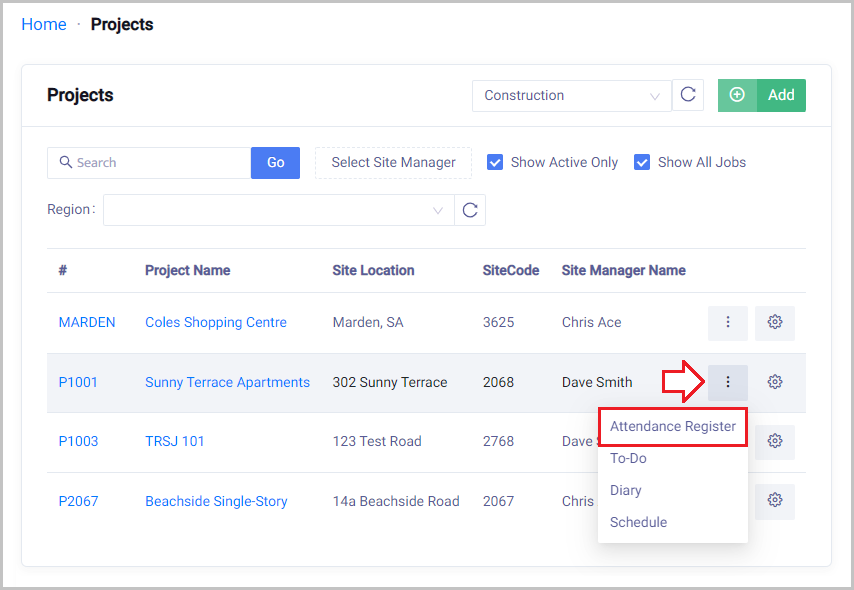This screenshot has width=854, height=590.
Task: Open settings gear for Beachside Single-Story
Action: (774, 501)
